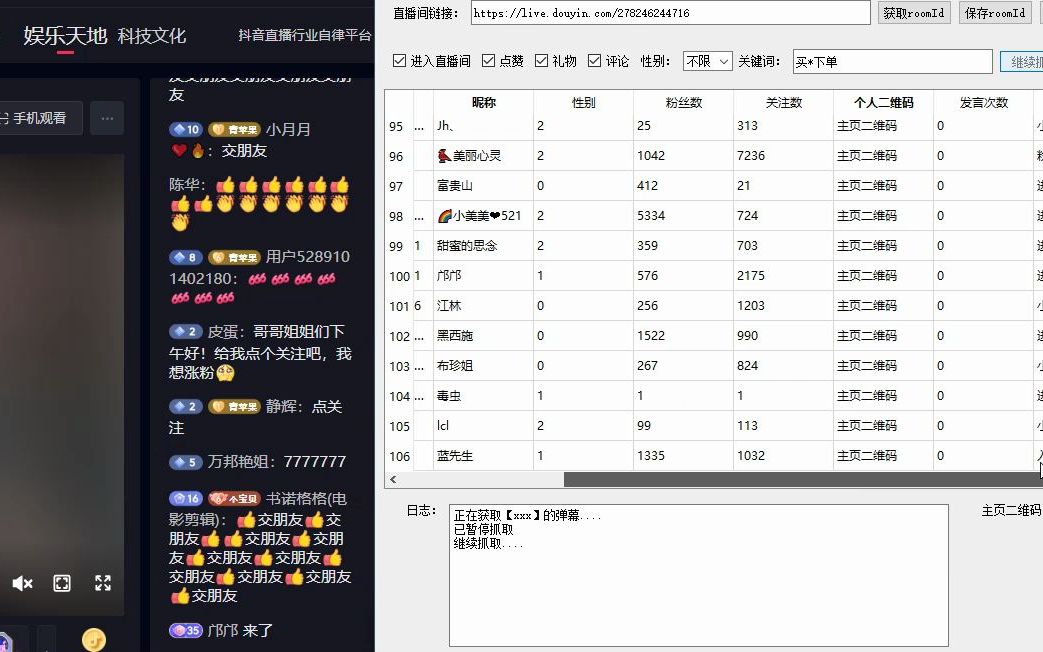Viewport: 1043px width, 652px height.
Task: Open the 性别 gender dropdown showing 不限
Action: pos(707,61)
